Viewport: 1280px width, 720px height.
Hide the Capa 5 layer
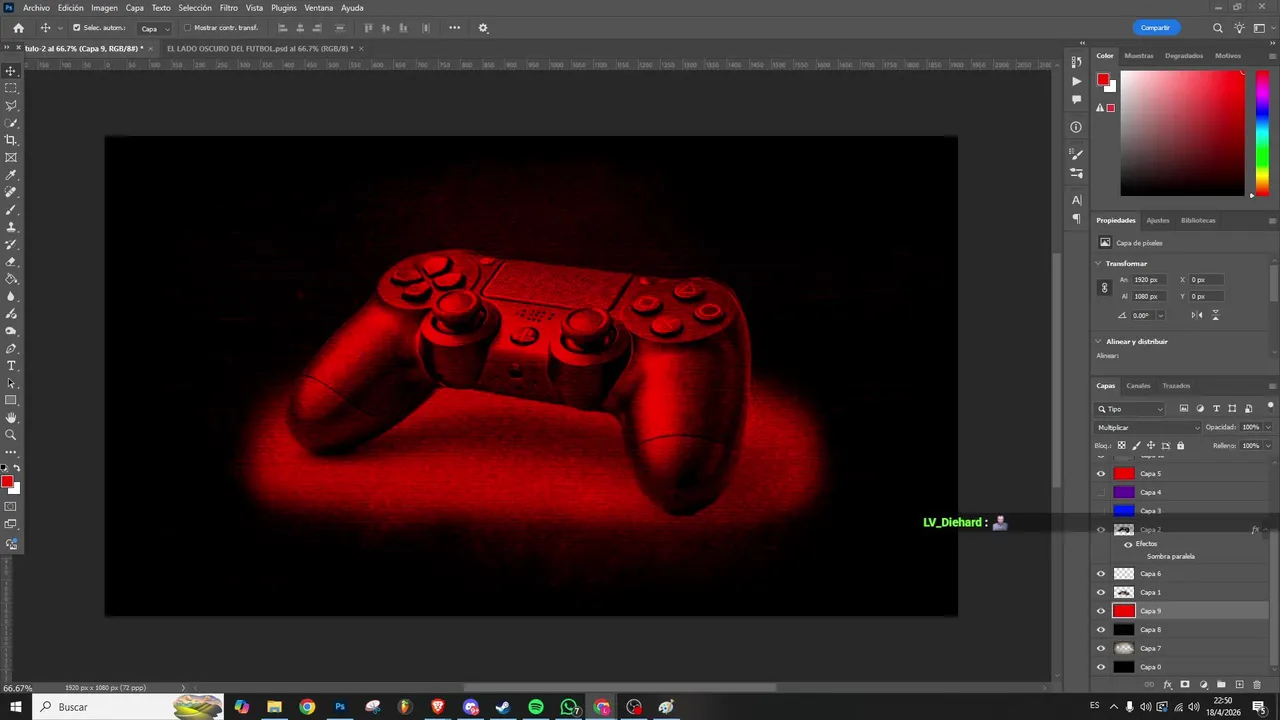pos(1101,474)
